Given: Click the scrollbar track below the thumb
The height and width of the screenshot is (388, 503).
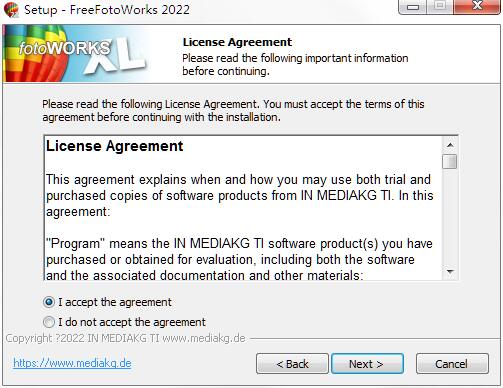Looking at the screenshot, I should click(450, 217).
